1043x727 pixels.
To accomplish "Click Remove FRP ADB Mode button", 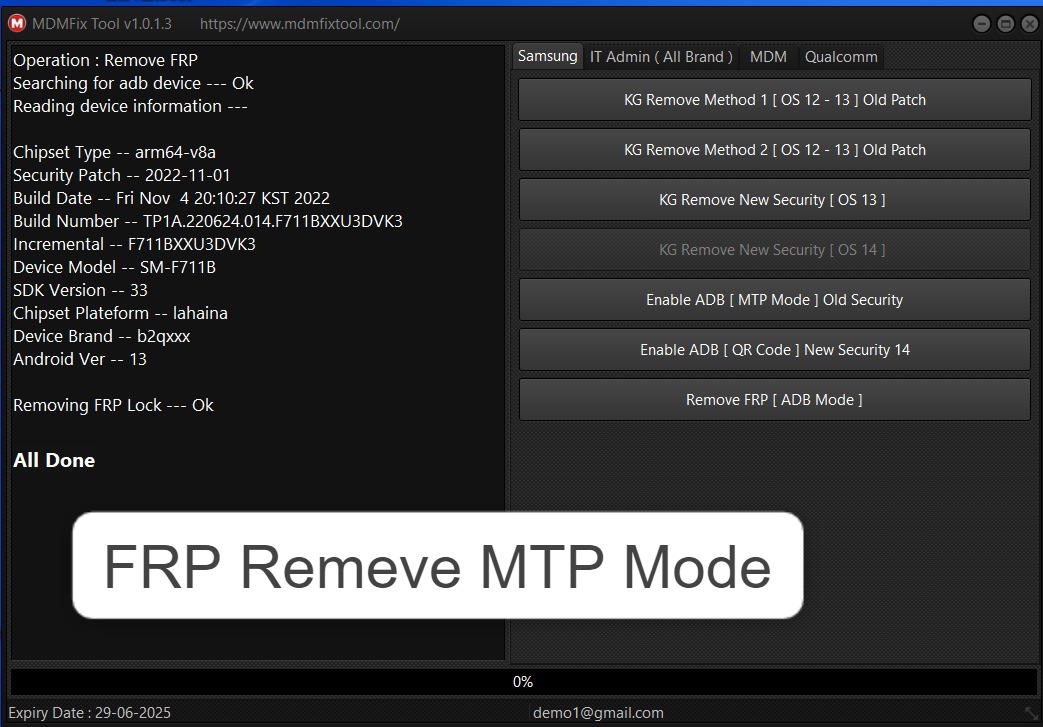I will click(x=774, y=399).
